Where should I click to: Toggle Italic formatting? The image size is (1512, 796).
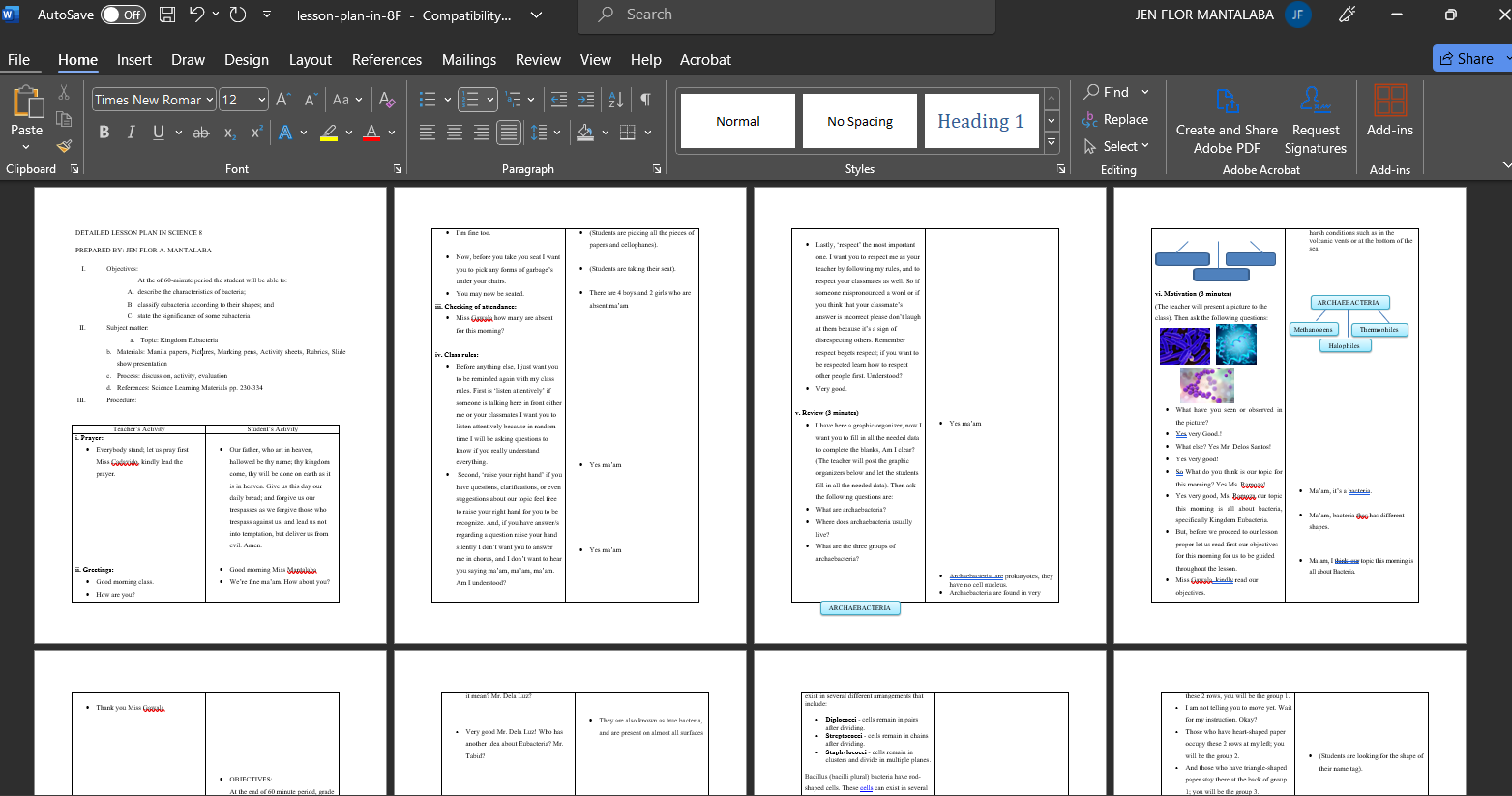click(132, 132)
